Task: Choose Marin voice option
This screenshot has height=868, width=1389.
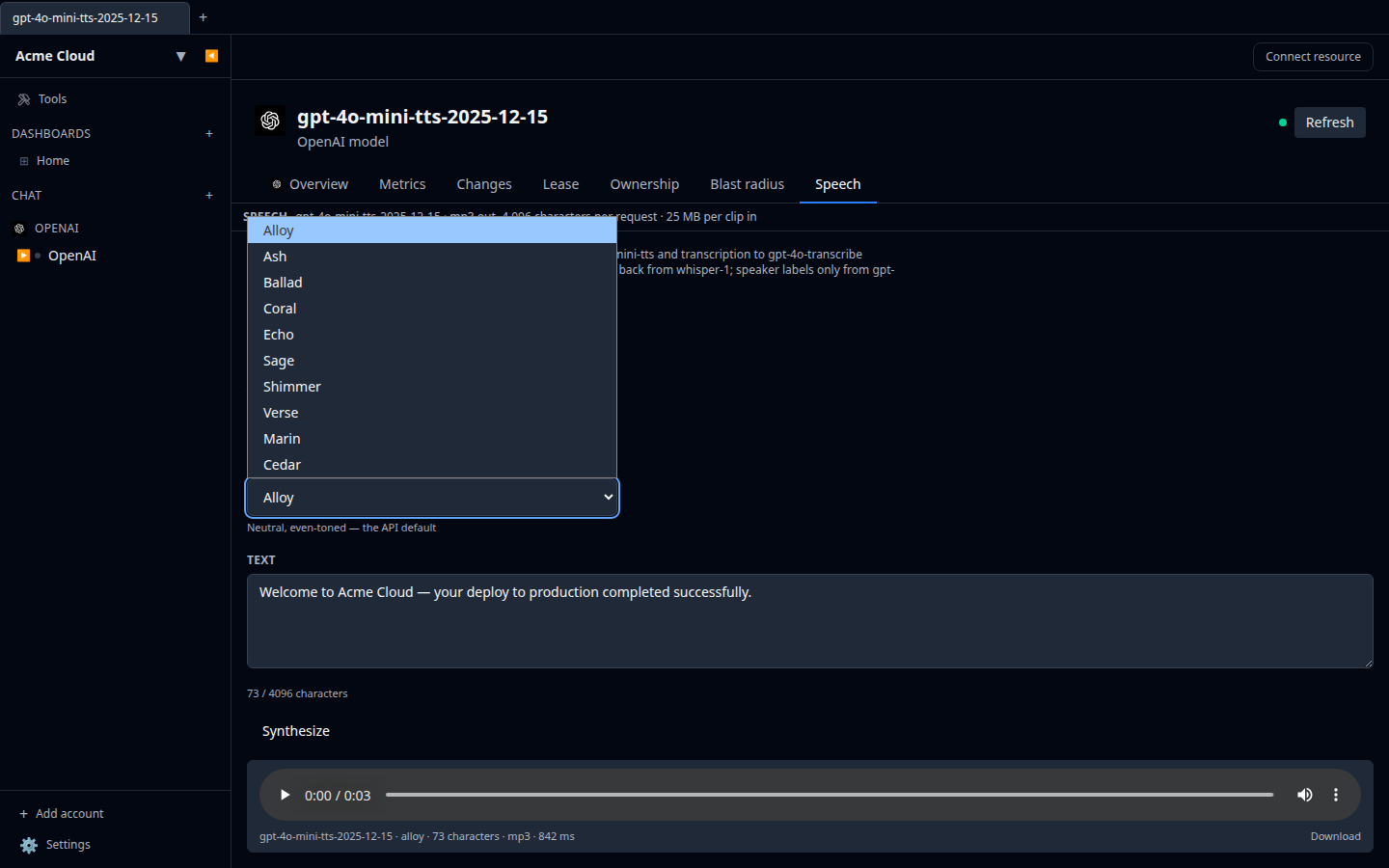Action: pos(432,439)
